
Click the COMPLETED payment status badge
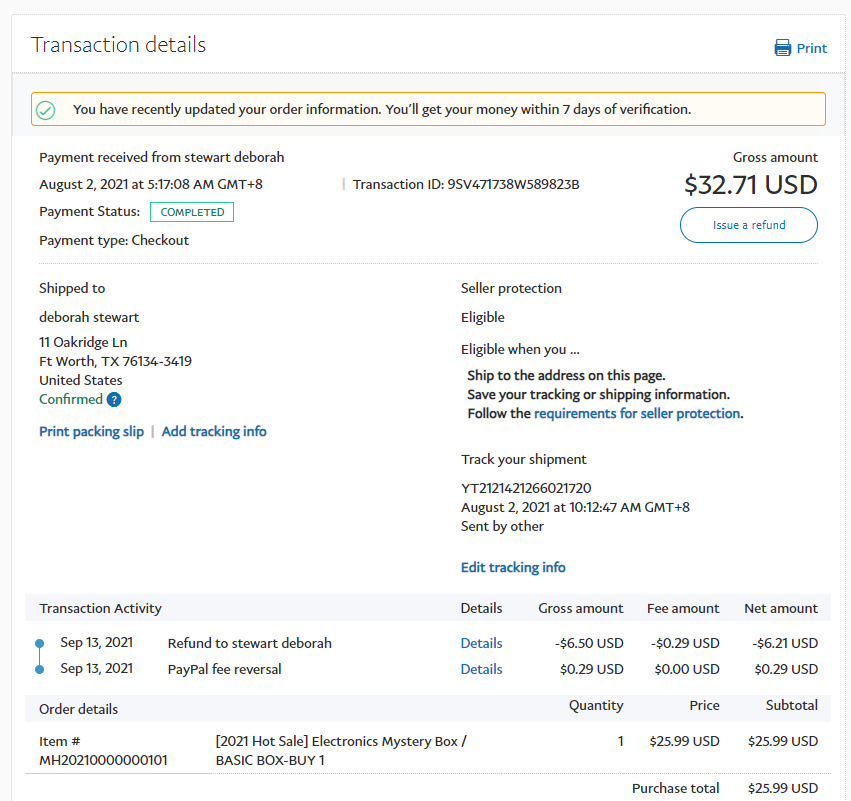[192, 212]
